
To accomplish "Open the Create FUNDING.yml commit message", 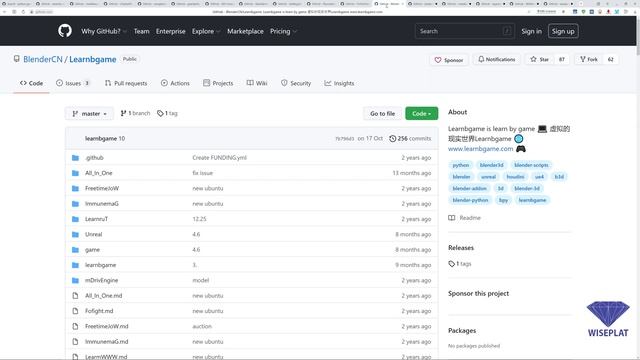I will [x=220, y=158].
